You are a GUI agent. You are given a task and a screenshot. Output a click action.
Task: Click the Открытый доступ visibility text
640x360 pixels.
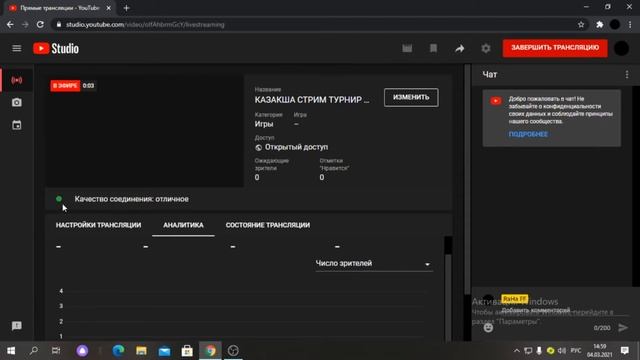click(x=296, y=147)
